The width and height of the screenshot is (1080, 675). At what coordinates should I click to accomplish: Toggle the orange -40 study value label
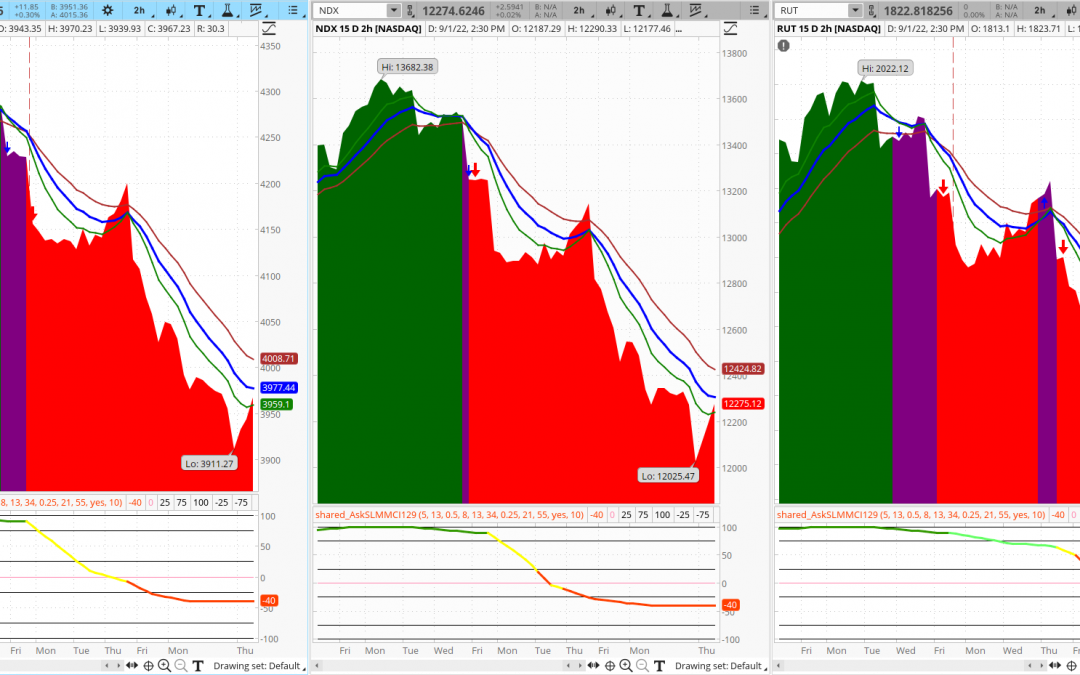coord(730,604)
